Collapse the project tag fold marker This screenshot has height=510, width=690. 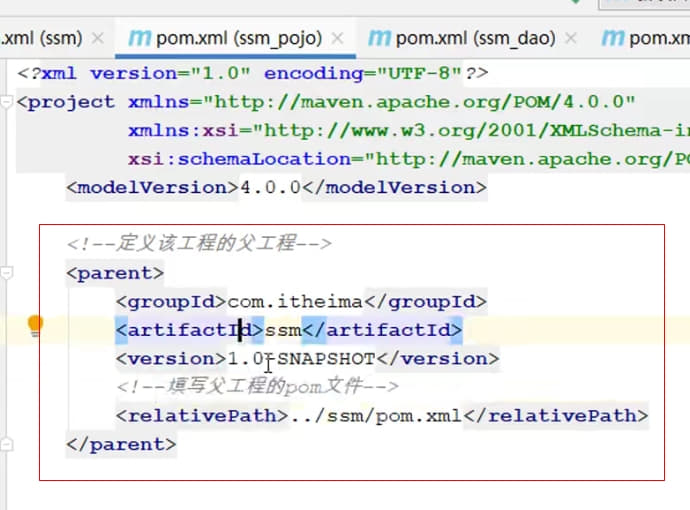click(6, 103)
